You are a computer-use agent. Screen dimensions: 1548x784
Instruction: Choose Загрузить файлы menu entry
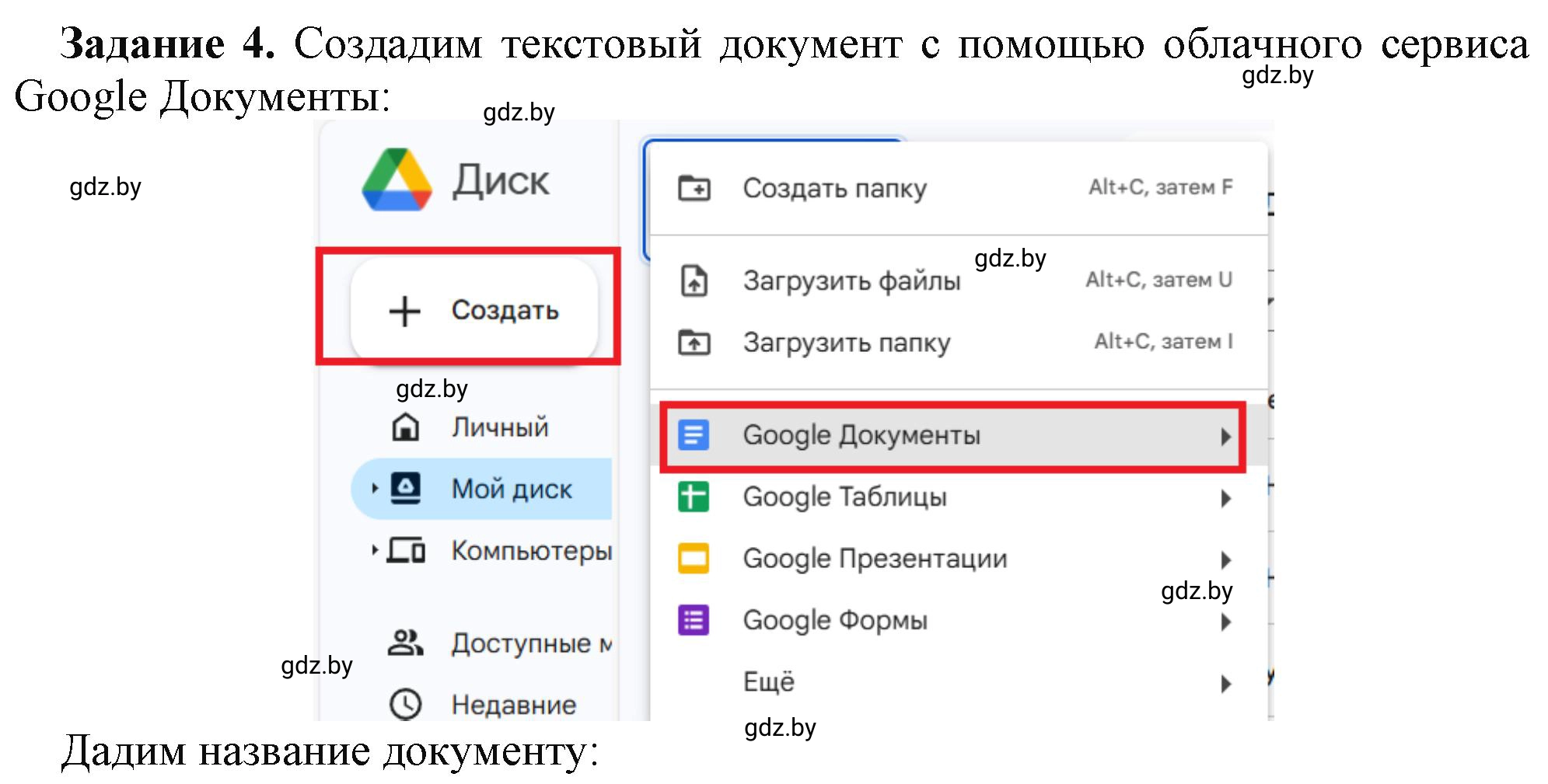pos(959,280)
